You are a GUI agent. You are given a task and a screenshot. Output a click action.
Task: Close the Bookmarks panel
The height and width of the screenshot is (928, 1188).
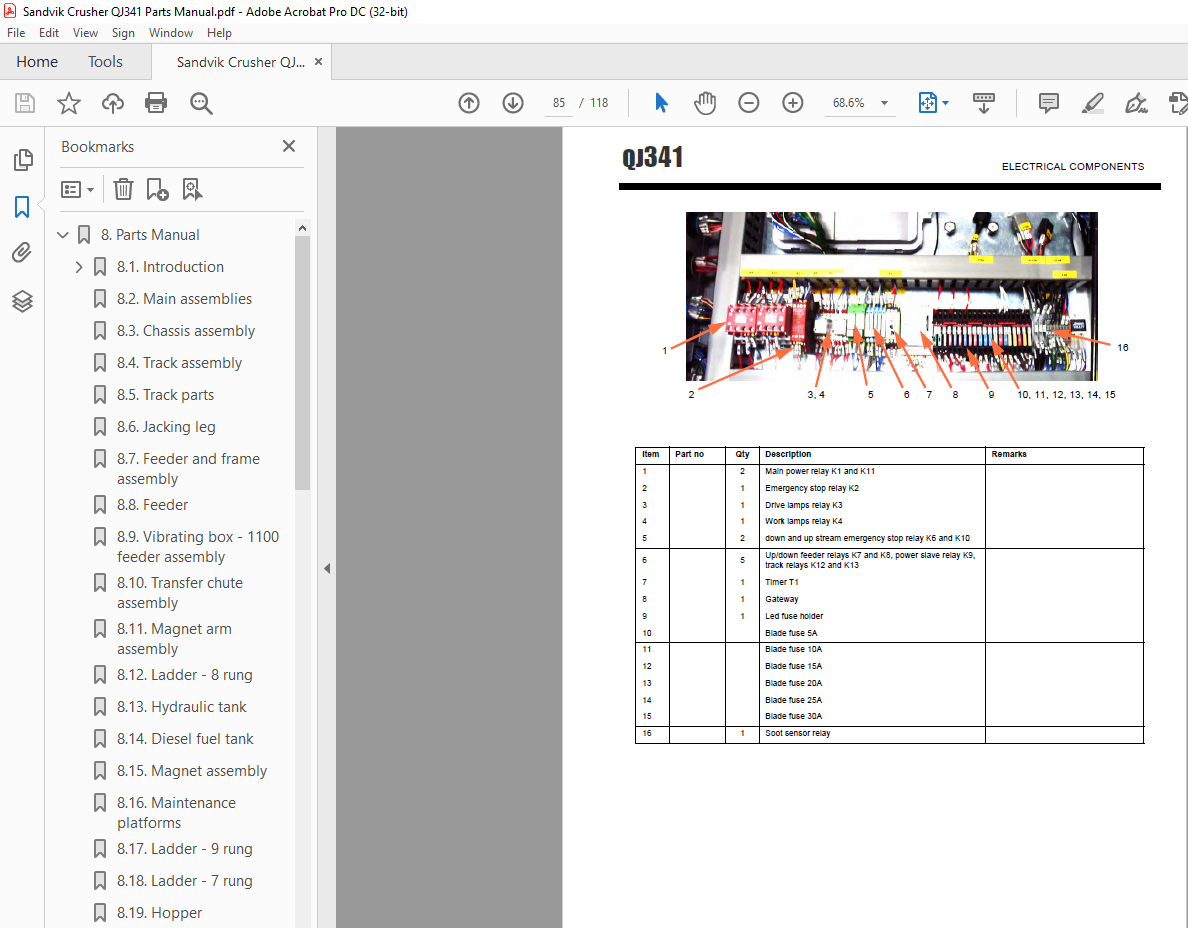(x=289, y=146)
